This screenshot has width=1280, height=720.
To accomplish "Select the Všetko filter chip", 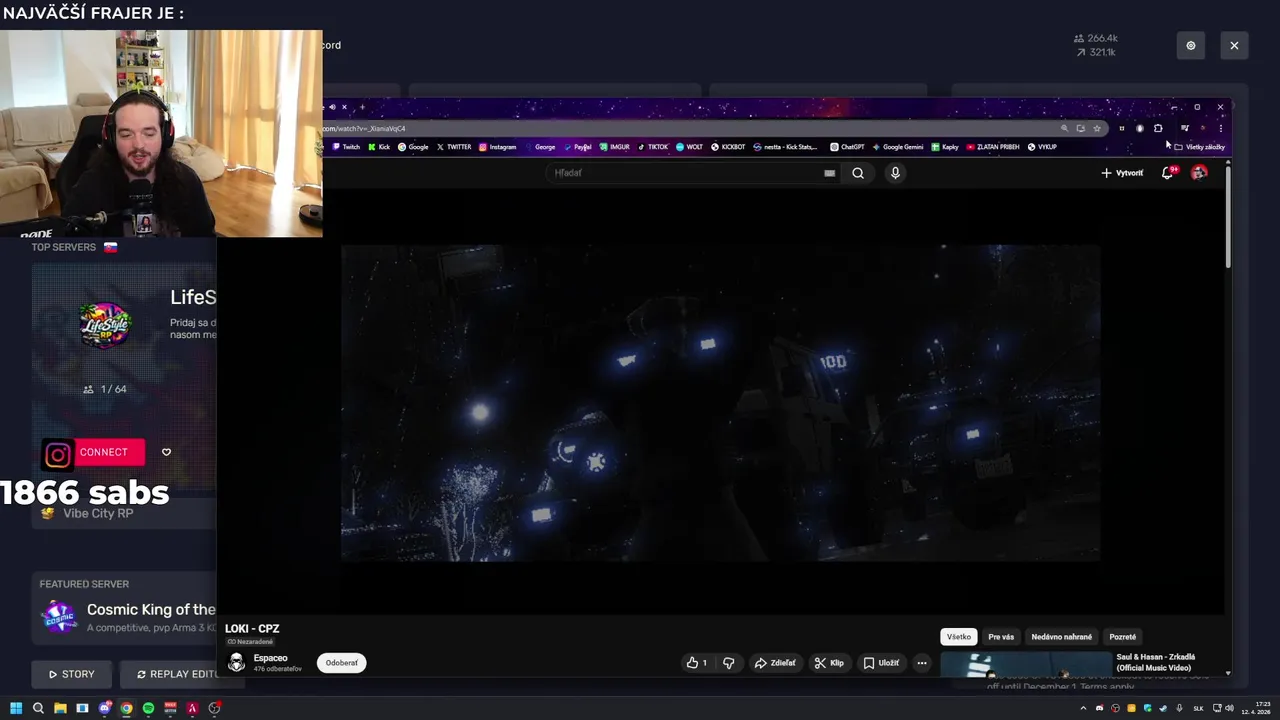I will [x=959, y=637].
